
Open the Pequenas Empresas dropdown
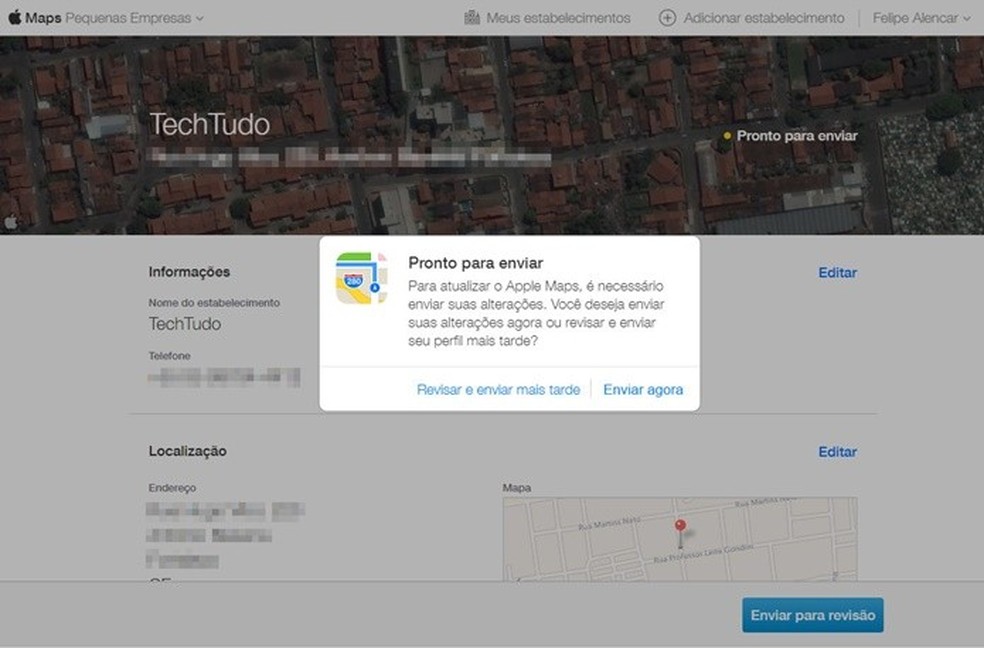point(134,18)
